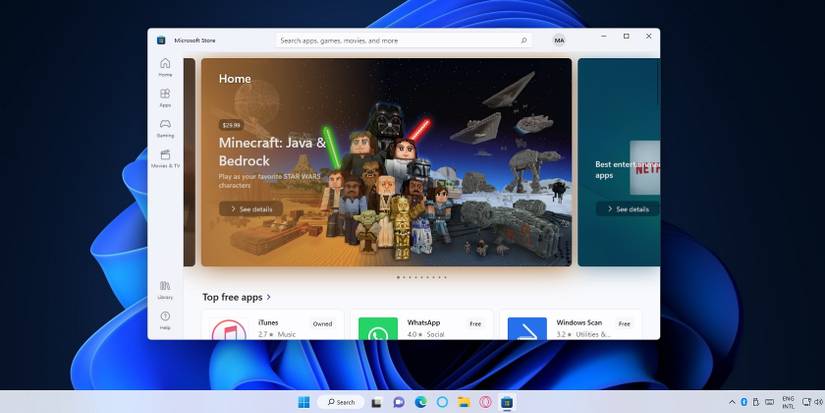Click See details for Minecraft: Java & Bedrock
The width and height of the screenshot is (825, 413).
tap(251, 209)
